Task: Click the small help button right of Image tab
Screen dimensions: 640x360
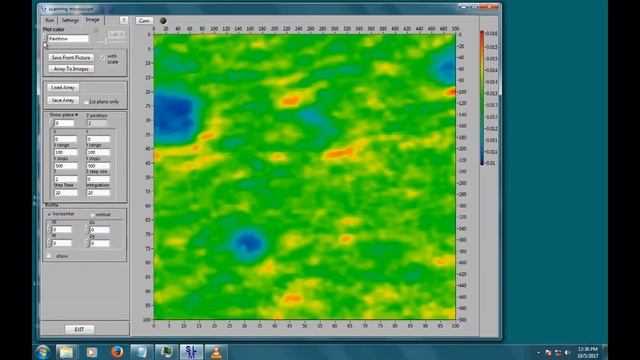Action: coord(124,20)
